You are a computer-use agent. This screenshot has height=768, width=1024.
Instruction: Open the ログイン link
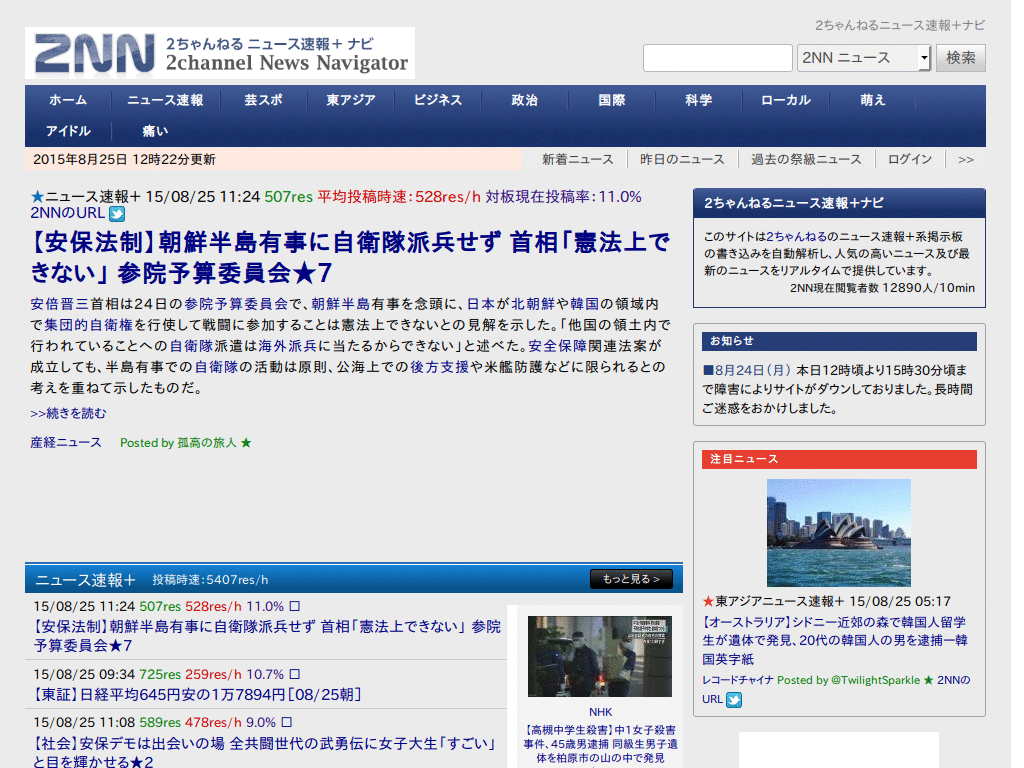pos(912,159)
